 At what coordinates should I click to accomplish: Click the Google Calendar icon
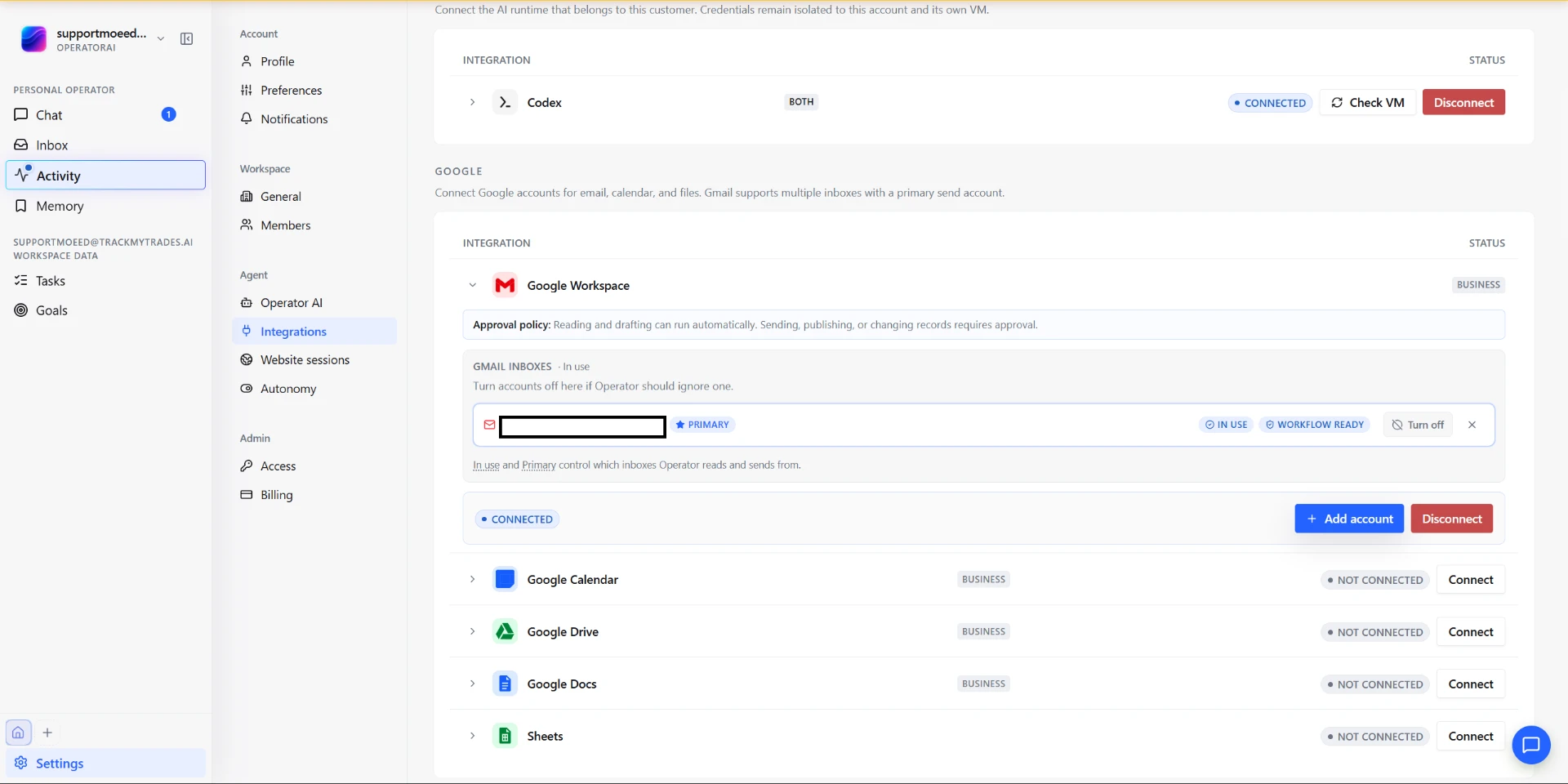pyautogui.click(x=505, y=579)
